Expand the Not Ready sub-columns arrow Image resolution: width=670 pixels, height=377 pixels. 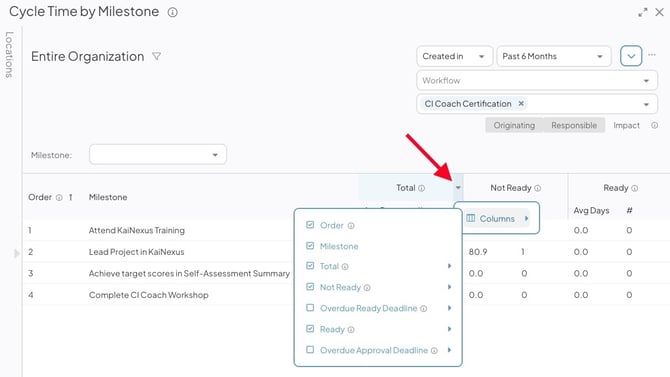click(449, 287)
